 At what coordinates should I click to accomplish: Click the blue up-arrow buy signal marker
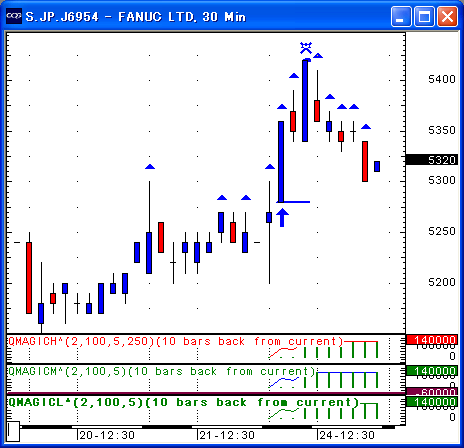pyautogui.click(x=282, y=218)
